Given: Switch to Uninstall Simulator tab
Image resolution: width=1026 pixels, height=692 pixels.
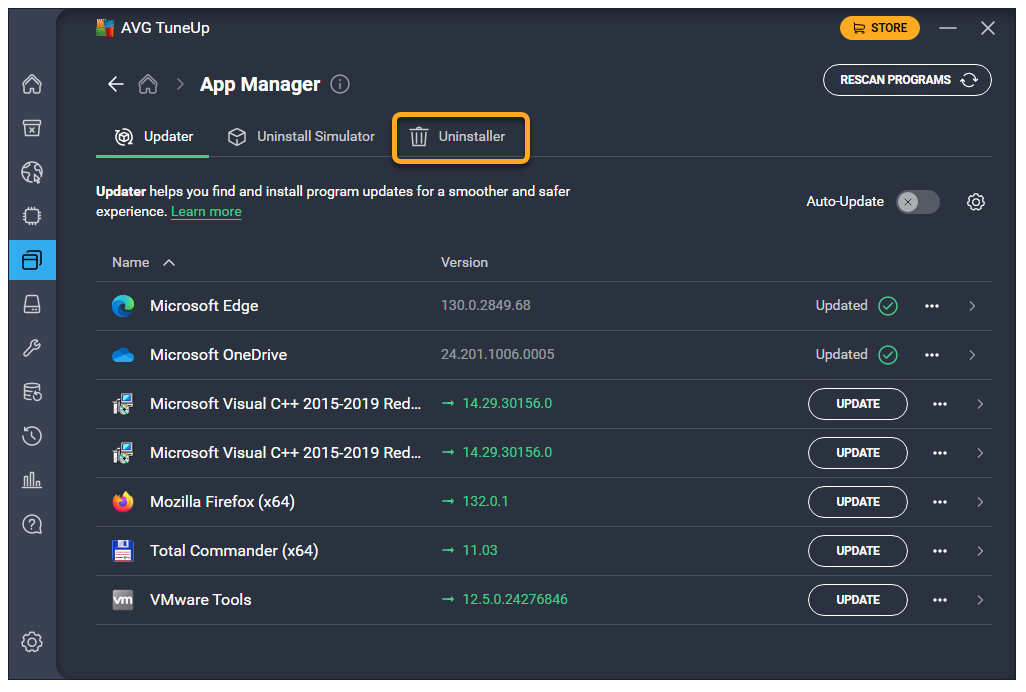Looking at the screenshot, I should click(x=302, y=137).
